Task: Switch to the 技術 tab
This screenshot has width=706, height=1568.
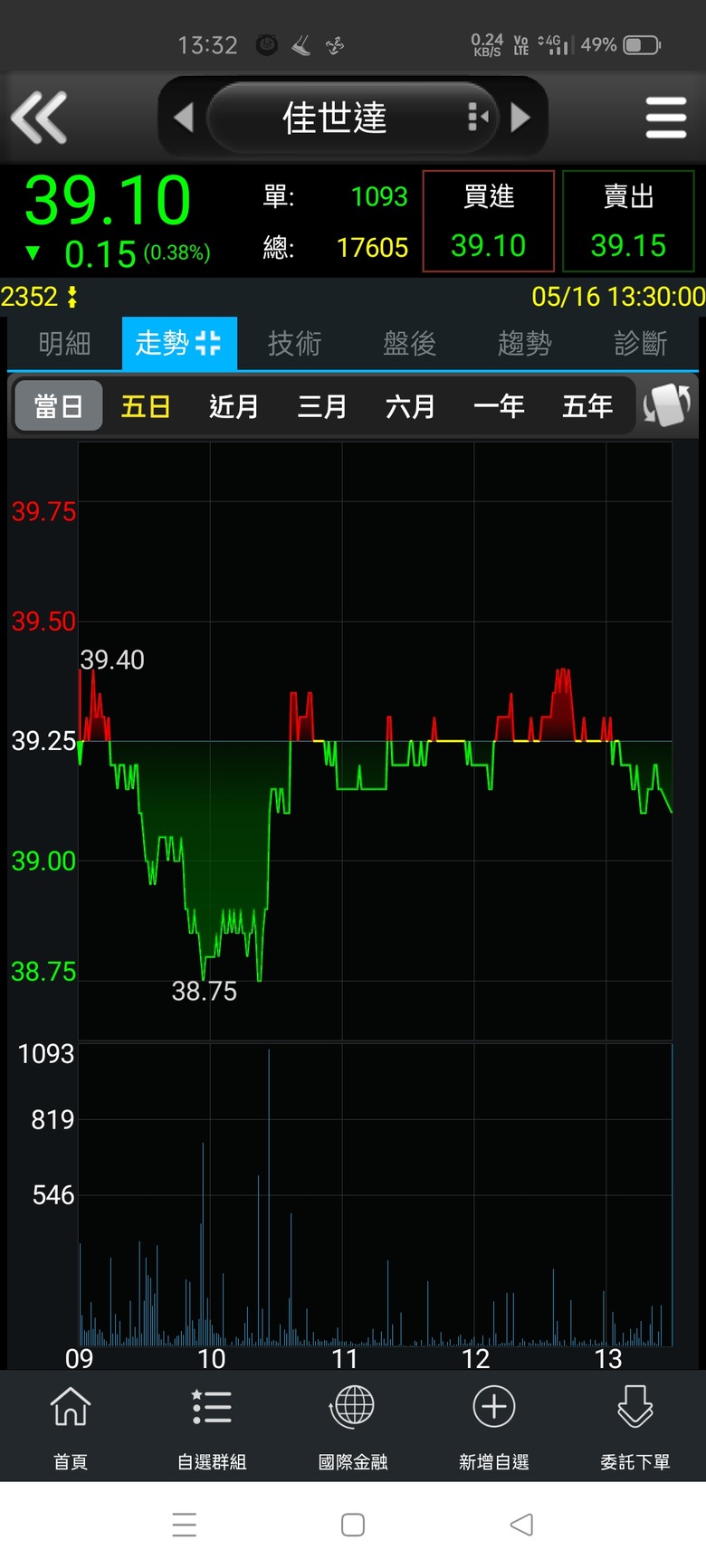Action: pos(294,344)
